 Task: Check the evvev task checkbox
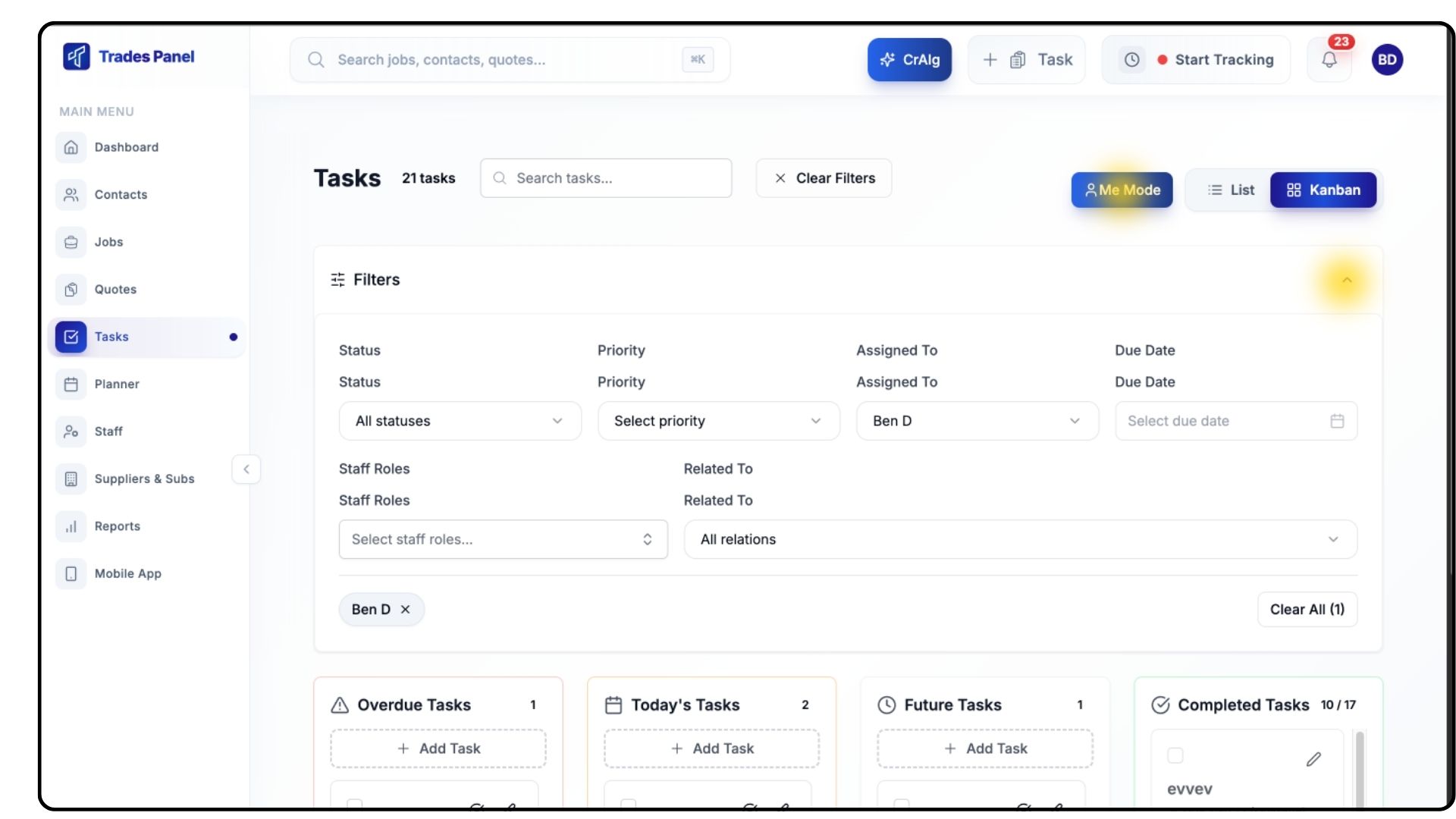1175,755
